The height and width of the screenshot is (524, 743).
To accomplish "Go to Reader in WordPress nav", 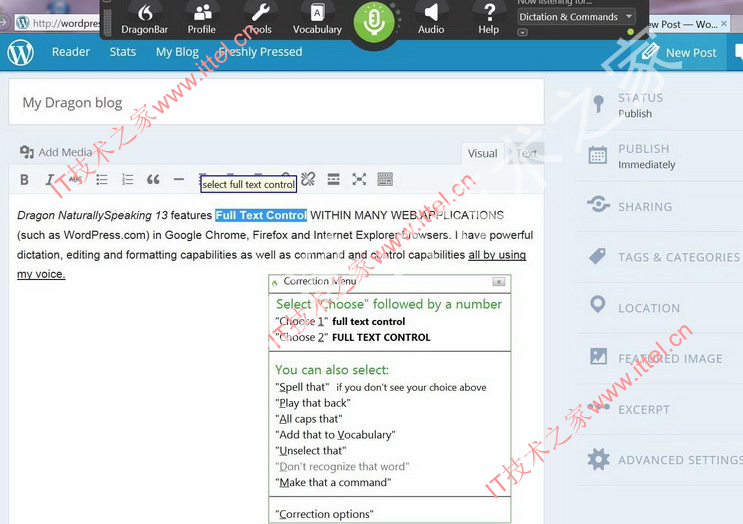I will pos(71,52).
